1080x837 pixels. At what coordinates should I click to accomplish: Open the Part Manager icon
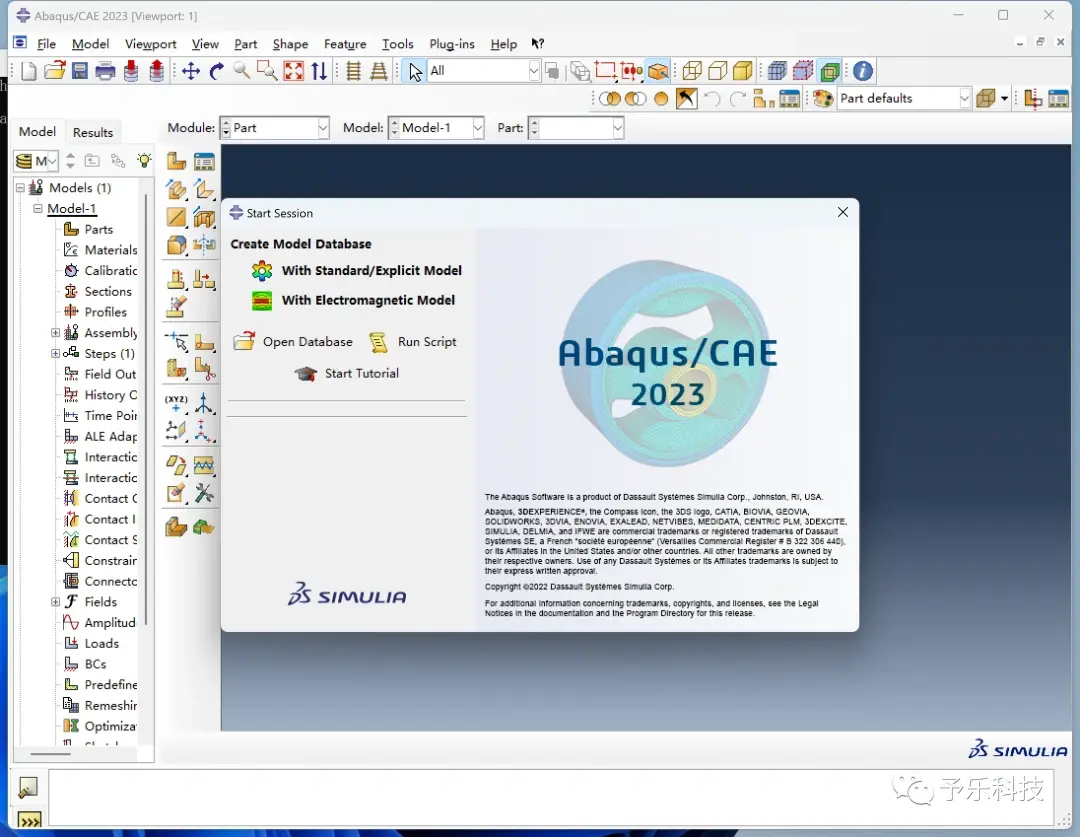[x=204, y=161]
